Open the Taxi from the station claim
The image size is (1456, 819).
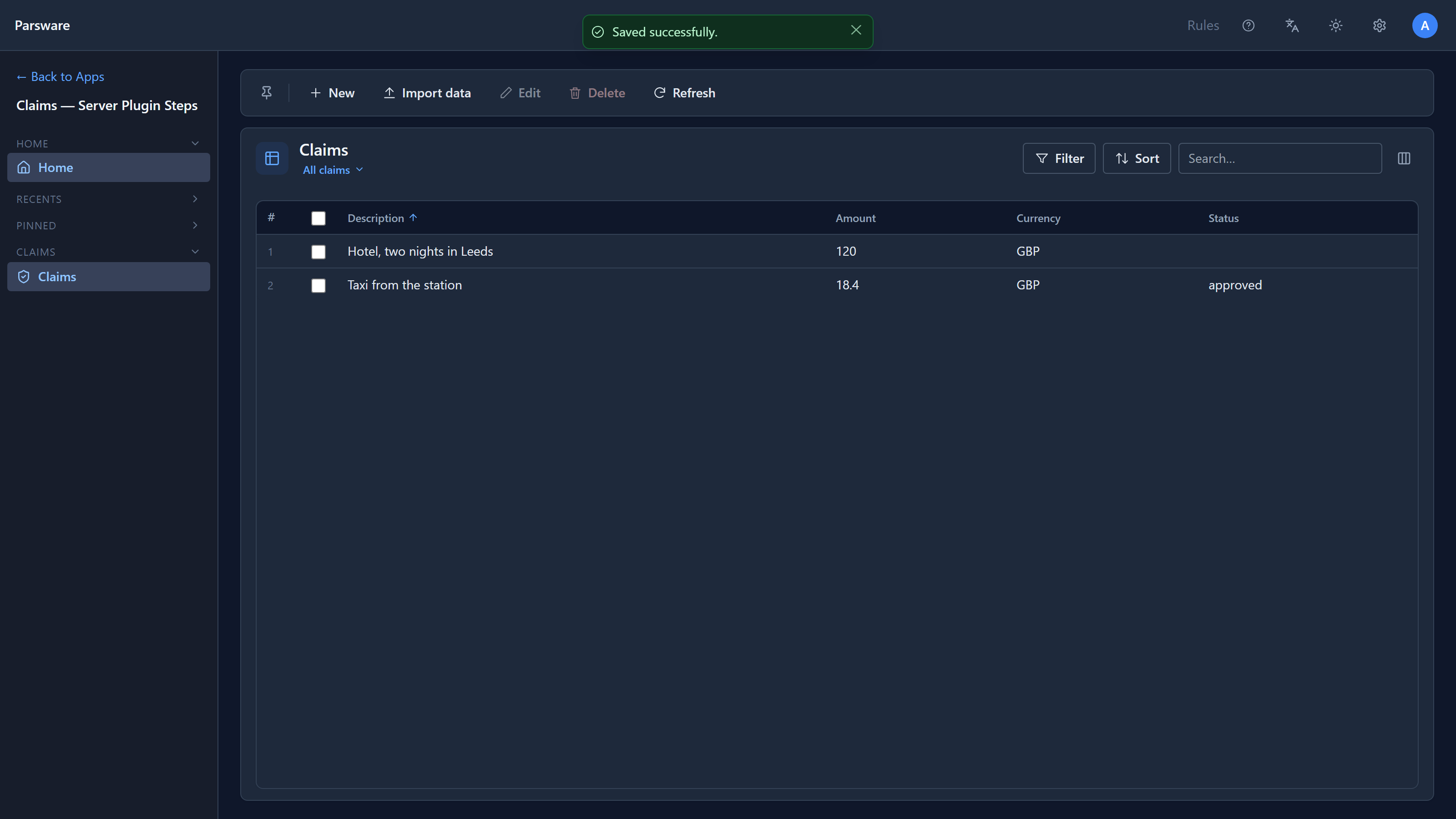point(404,285)
